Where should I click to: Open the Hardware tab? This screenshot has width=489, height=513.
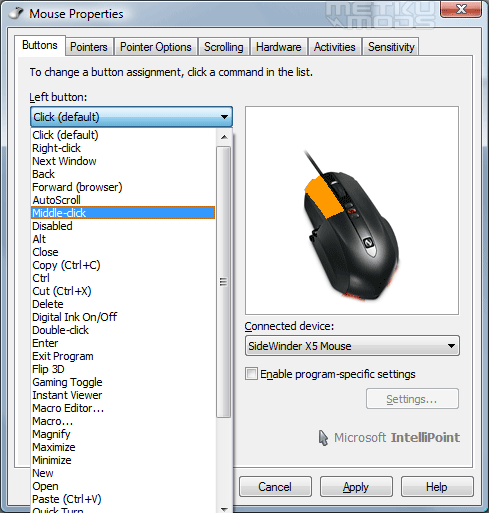click(279, 47)
